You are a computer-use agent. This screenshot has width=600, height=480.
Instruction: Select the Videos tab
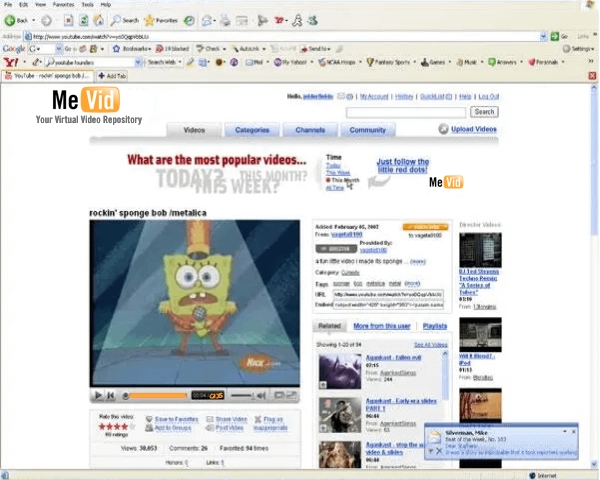pos(194,130)
